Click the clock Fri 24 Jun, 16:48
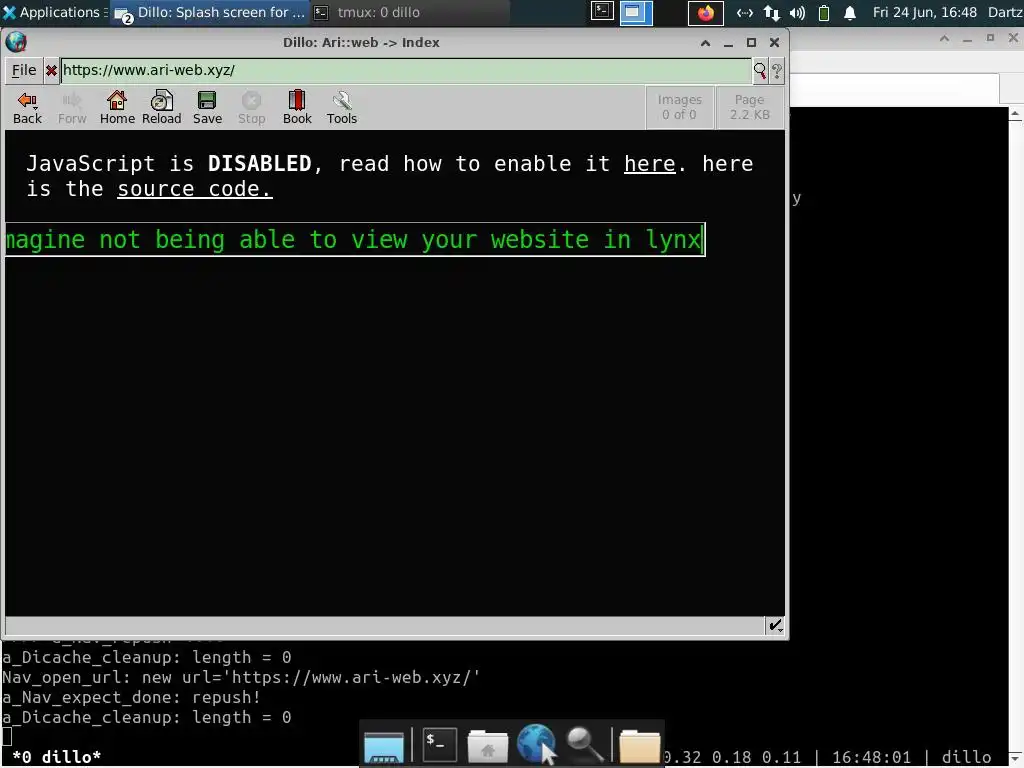The width and height of the screenshot is (1024, 768). pyautogui.click(x=925, y=12)
